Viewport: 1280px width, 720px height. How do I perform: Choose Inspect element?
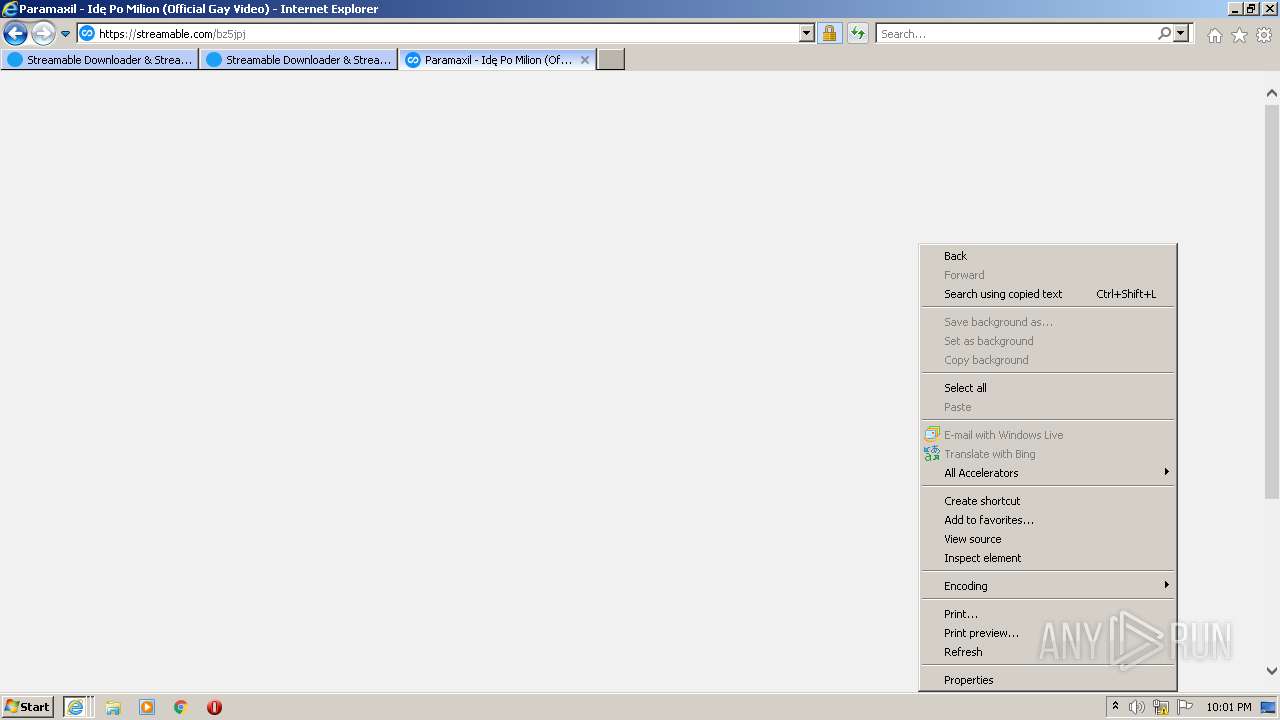(1048, 558)
